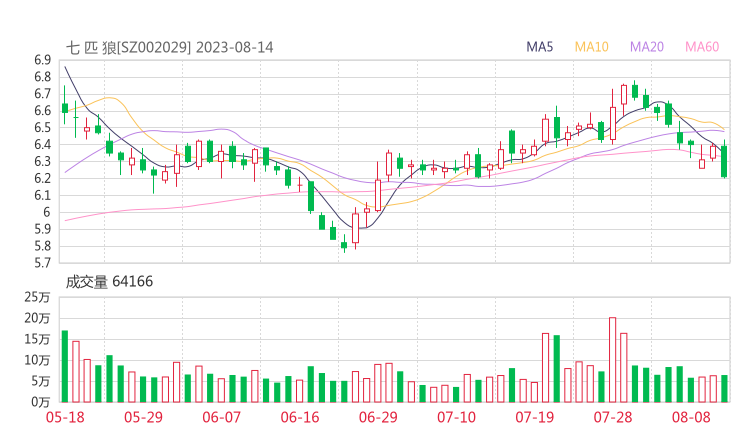
Task: Click the 06-29 date axis label
Action: 378,417
